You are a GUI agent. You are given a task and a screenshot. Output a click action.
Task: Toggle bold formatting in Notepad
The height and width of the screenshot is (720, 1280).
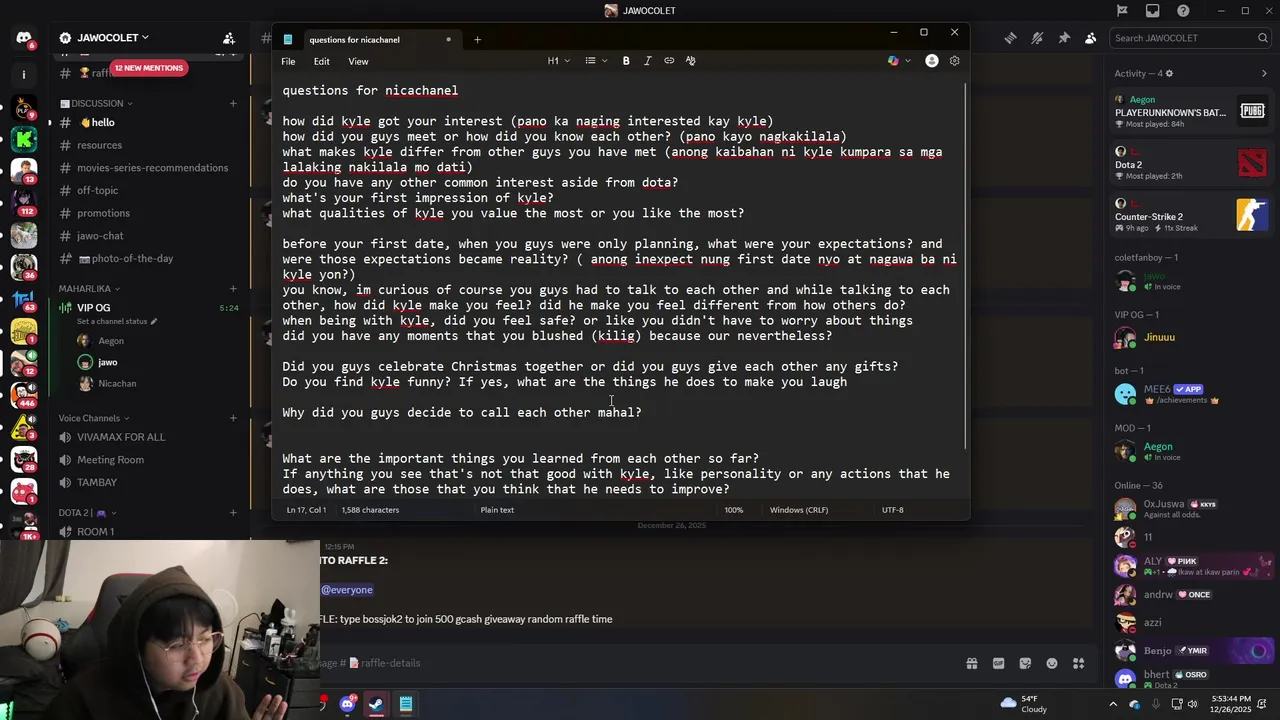pyautogui.click(x=626, y=61)
